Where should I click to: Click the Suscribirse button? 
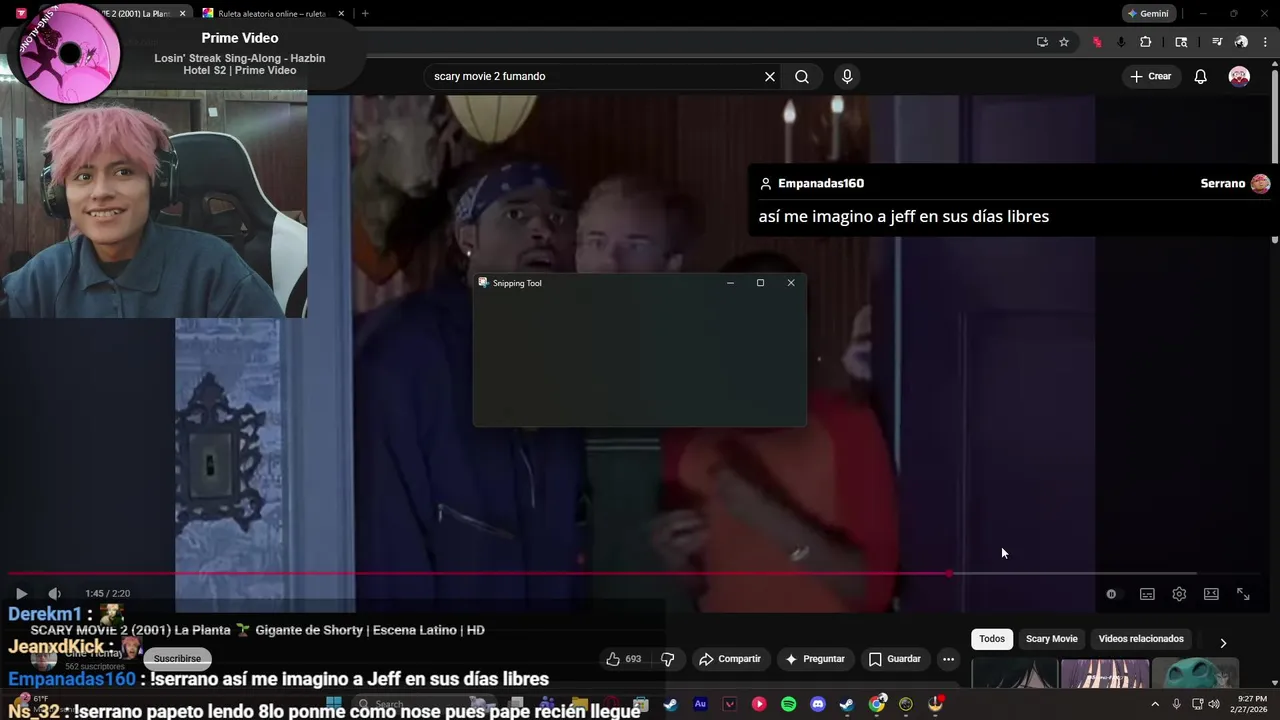tap(177, 659)
